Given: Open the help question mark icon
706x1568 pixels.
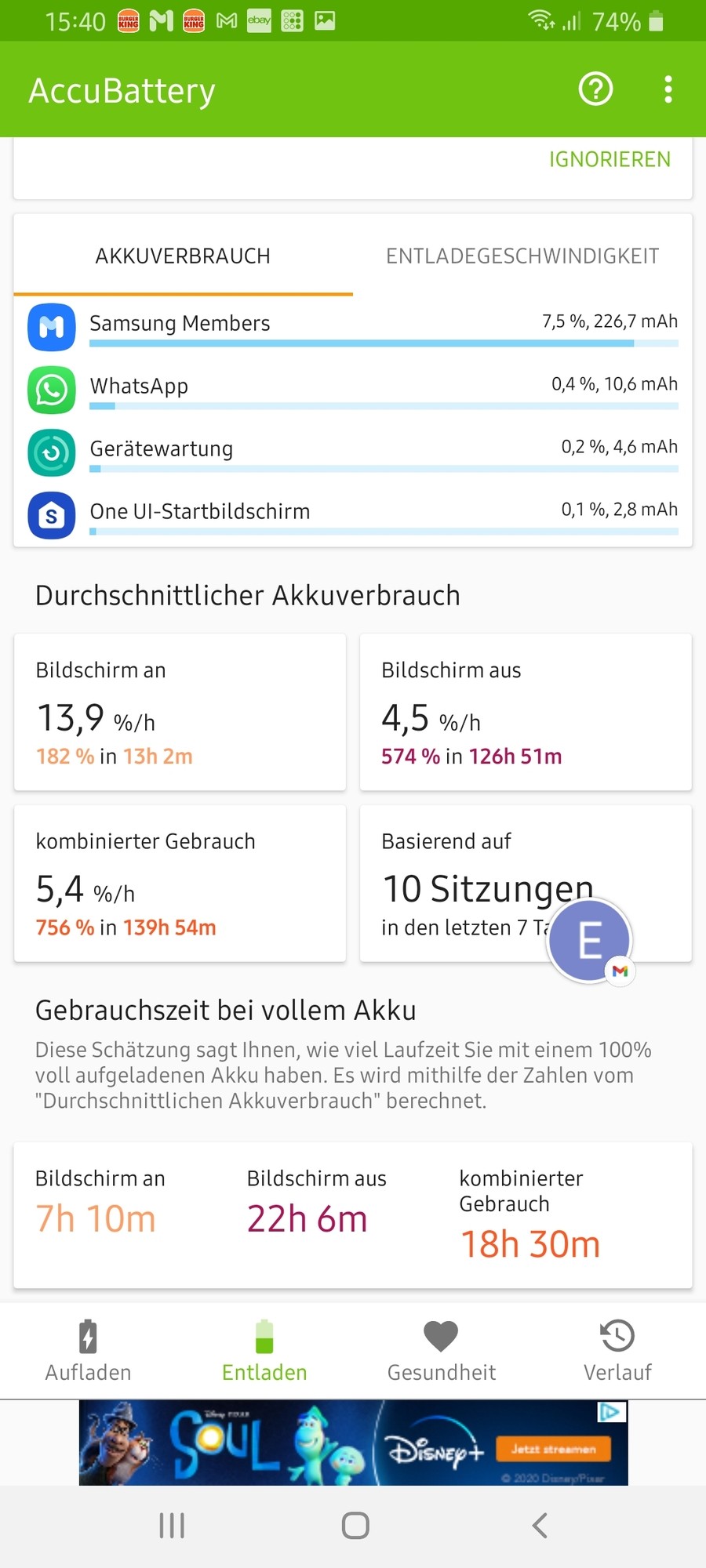Looking at the screenshot, I should [x=595, y=89].
